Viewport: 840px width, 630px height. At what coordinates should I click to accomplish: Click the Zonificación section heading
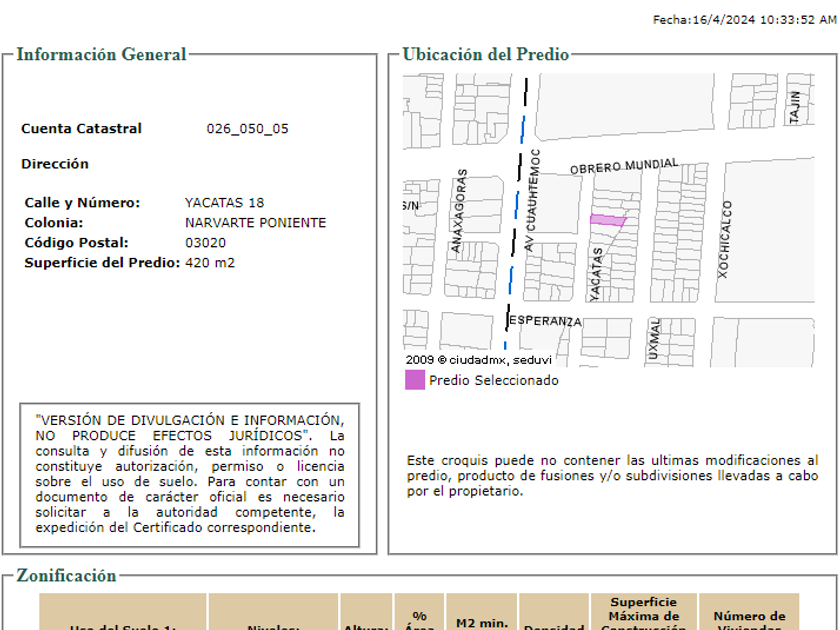click(x=66, y=575)
